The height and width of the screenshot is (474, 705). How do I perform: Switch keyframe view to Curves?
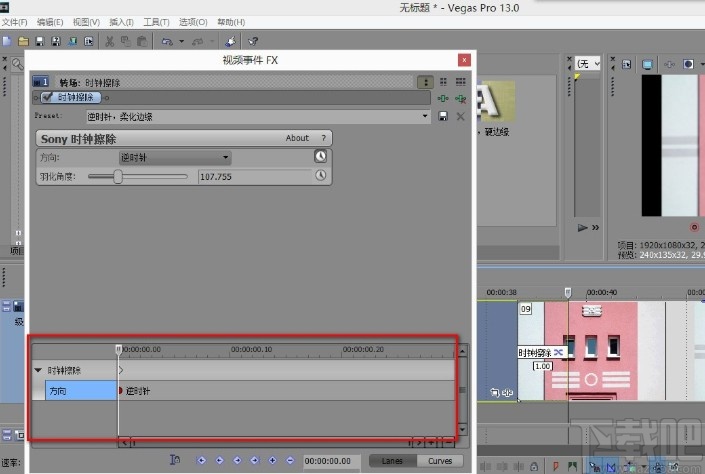click(440, 461)
